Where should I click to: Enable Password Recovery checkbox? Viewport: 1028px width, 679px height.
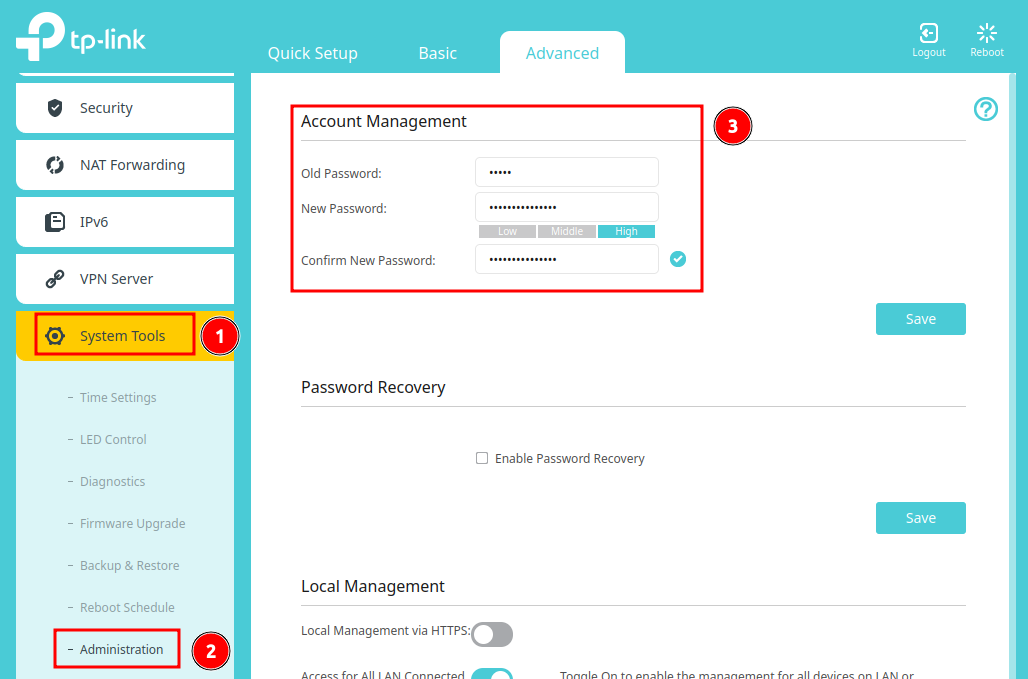click(x=482, y=458)
